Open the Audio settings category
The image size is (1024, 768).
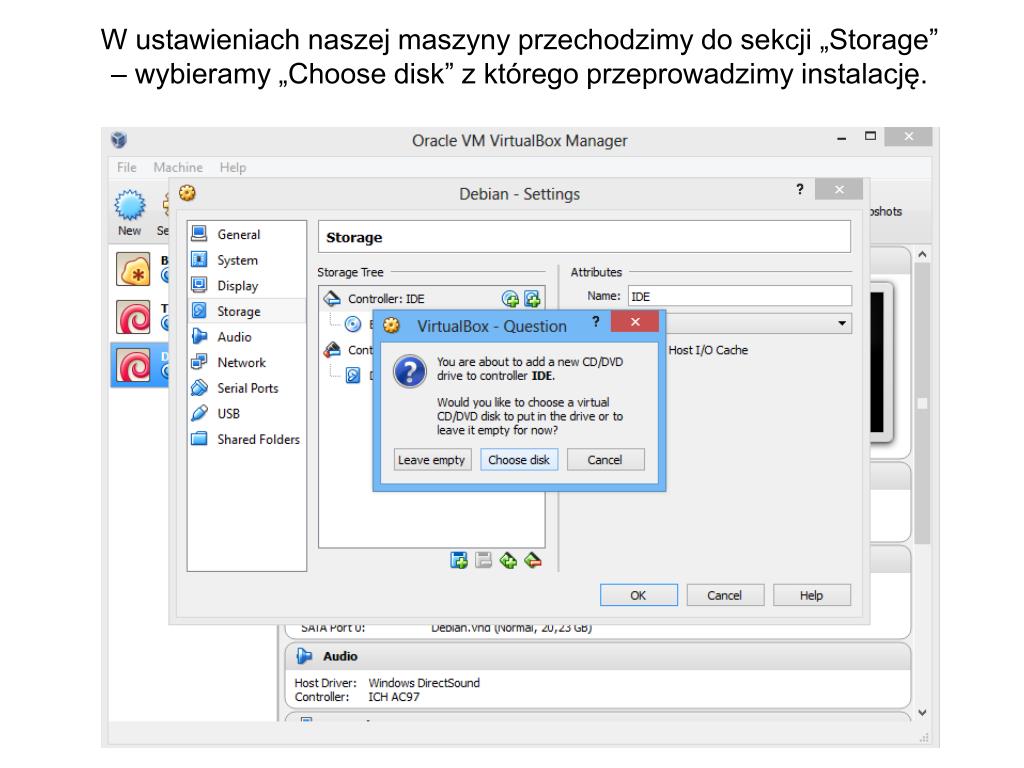coord(246,336)
